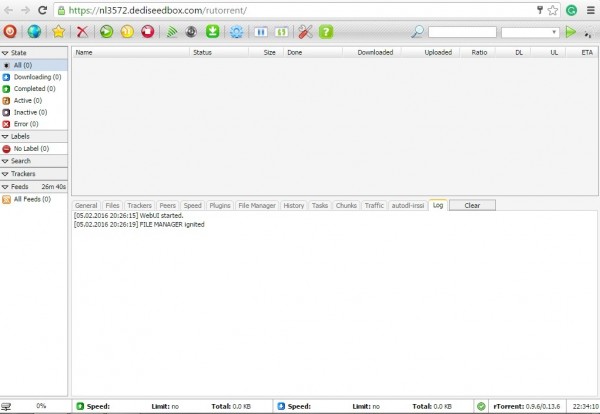Click the magnifier search icon
600x414 pixels.
coord(417,31)
